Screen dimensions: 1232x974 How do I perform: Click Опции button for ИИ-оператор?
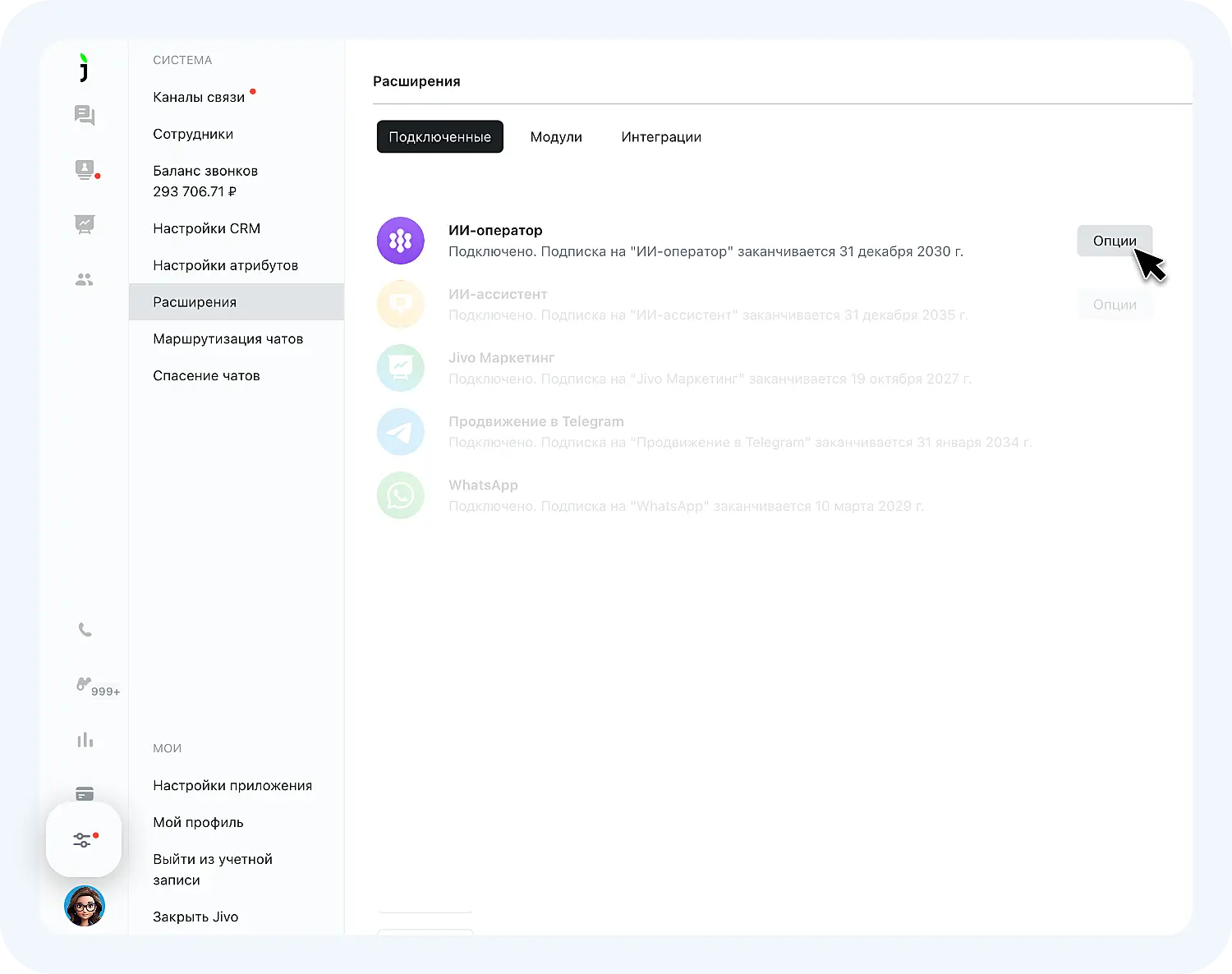(1115, 241)
